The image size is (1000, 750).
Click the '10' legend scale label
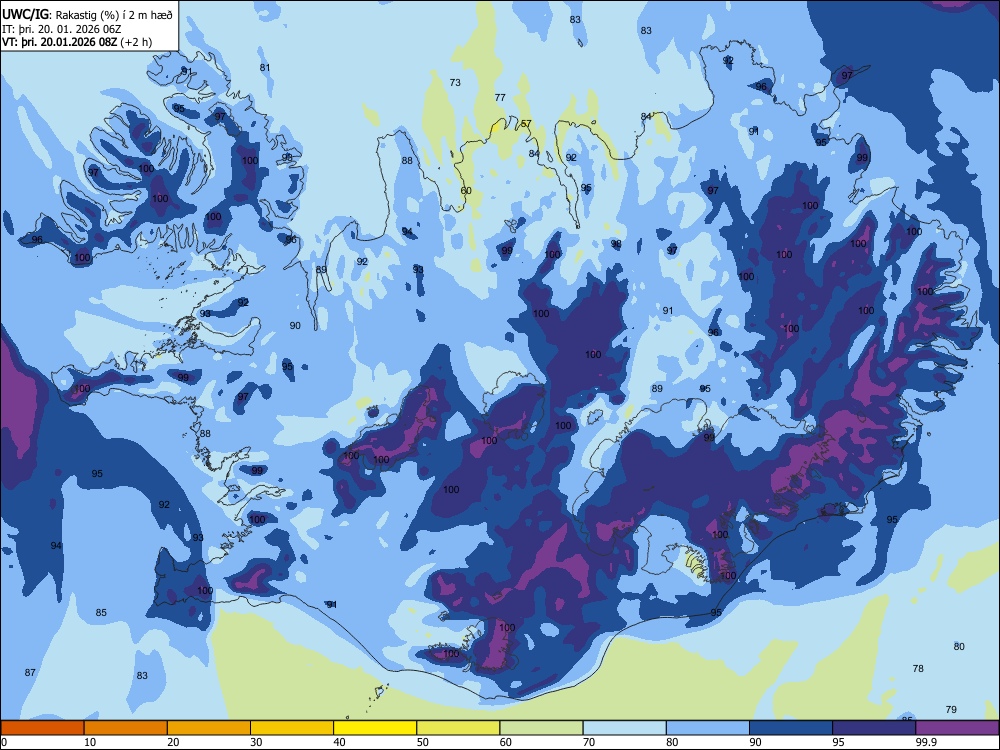pyautogui.click(x=90, y=742)
